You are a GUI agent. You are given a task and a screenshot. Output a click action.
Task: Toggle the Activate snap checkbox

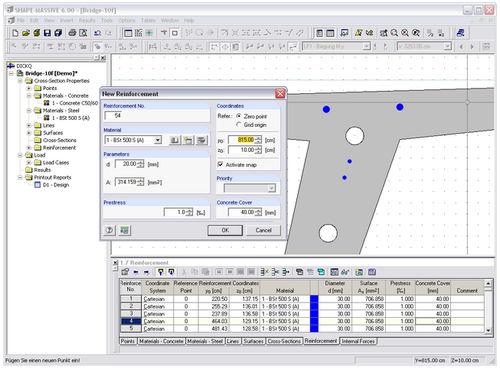220,165
